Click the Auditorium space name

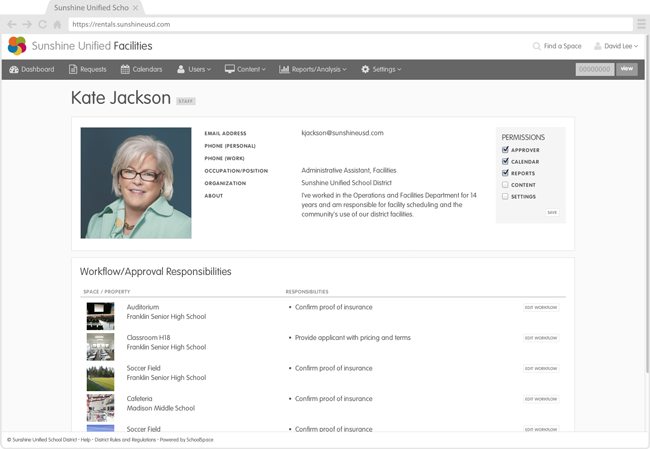pos(143,307)
